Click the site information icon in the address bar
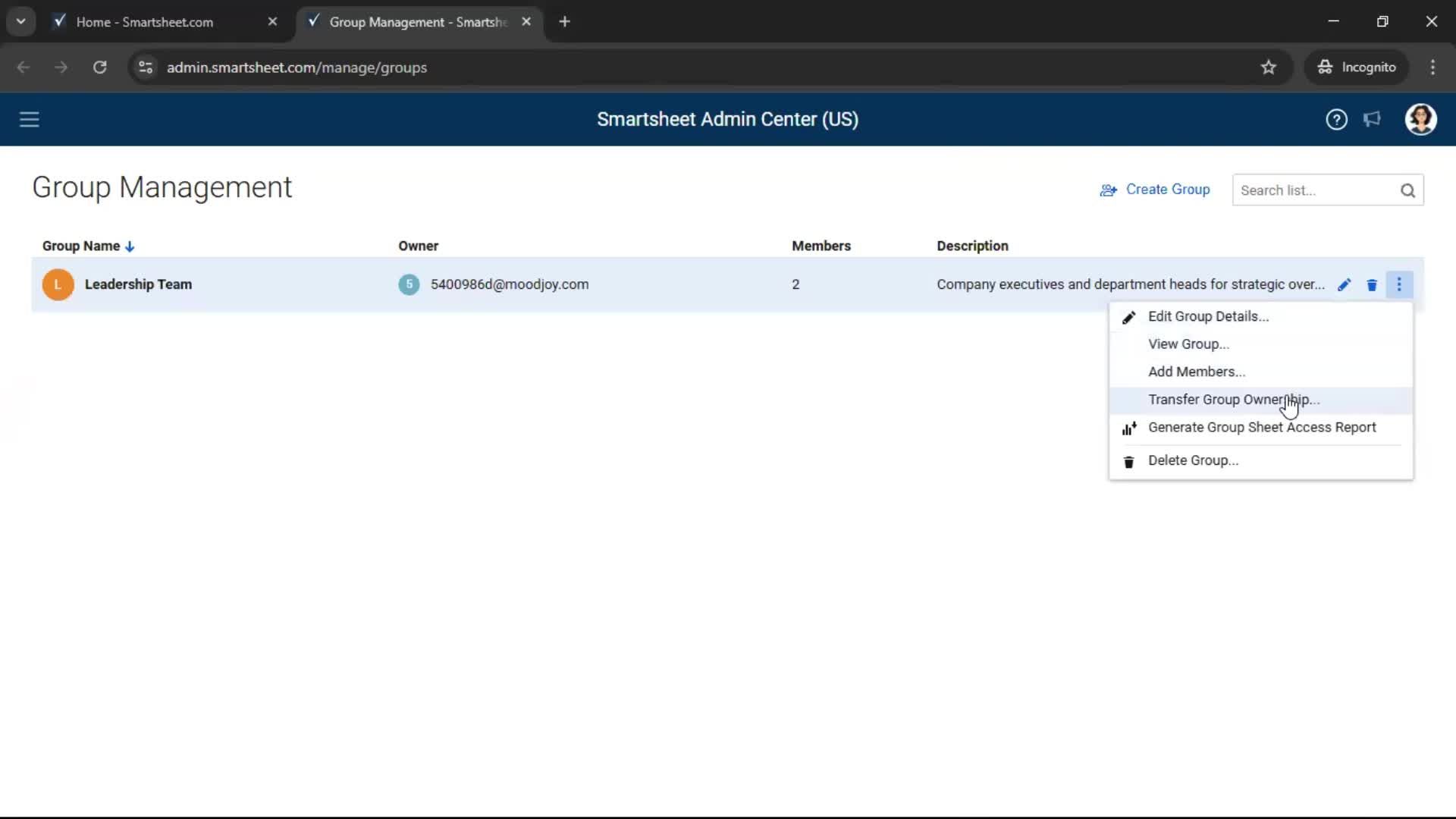This screenshot has height=819, width=1456. click(145, 67)
